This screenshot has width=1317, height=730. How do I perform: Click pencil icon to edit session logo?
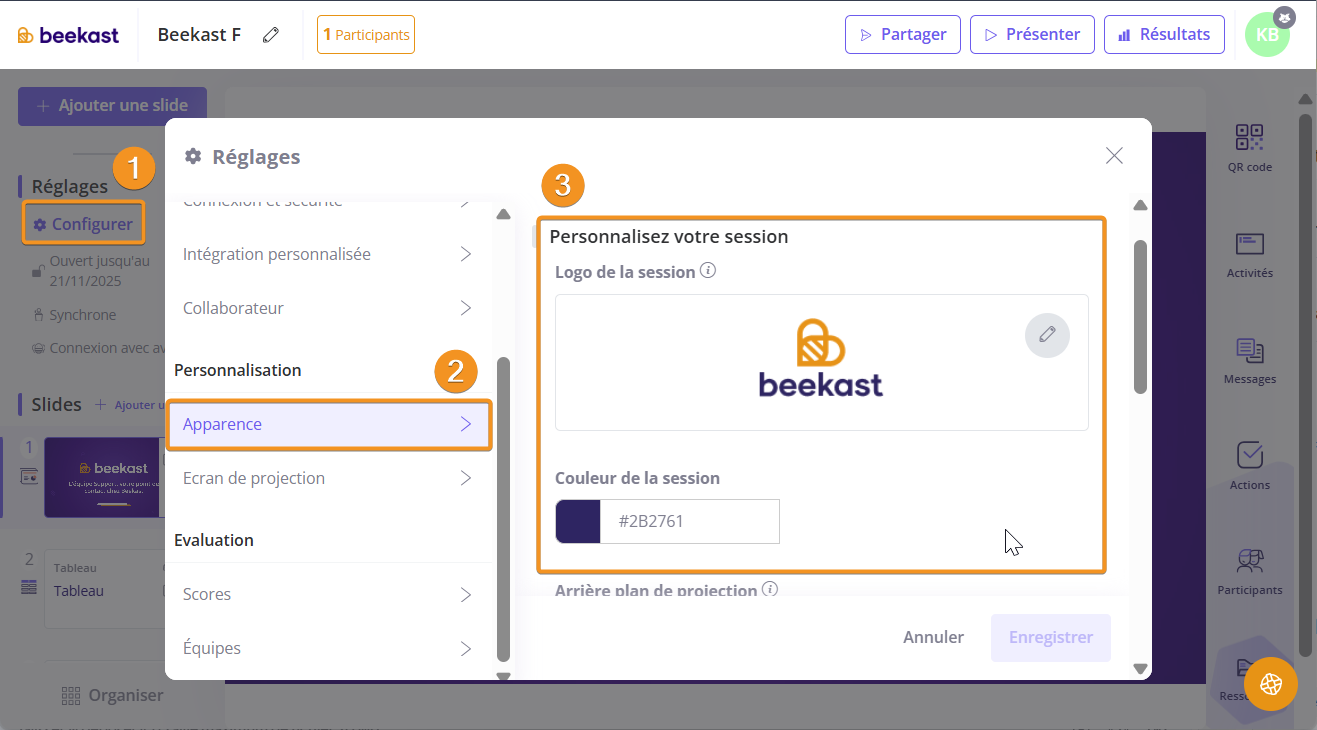point(1047,335)
